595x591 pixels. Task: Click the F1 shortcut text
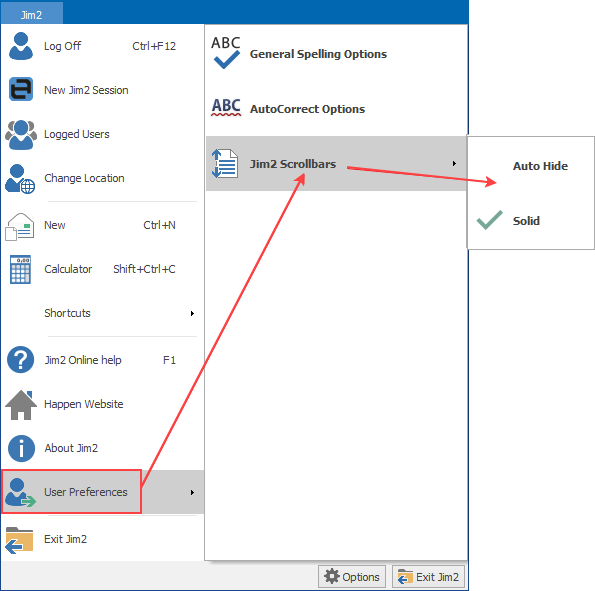click(169, 360)
